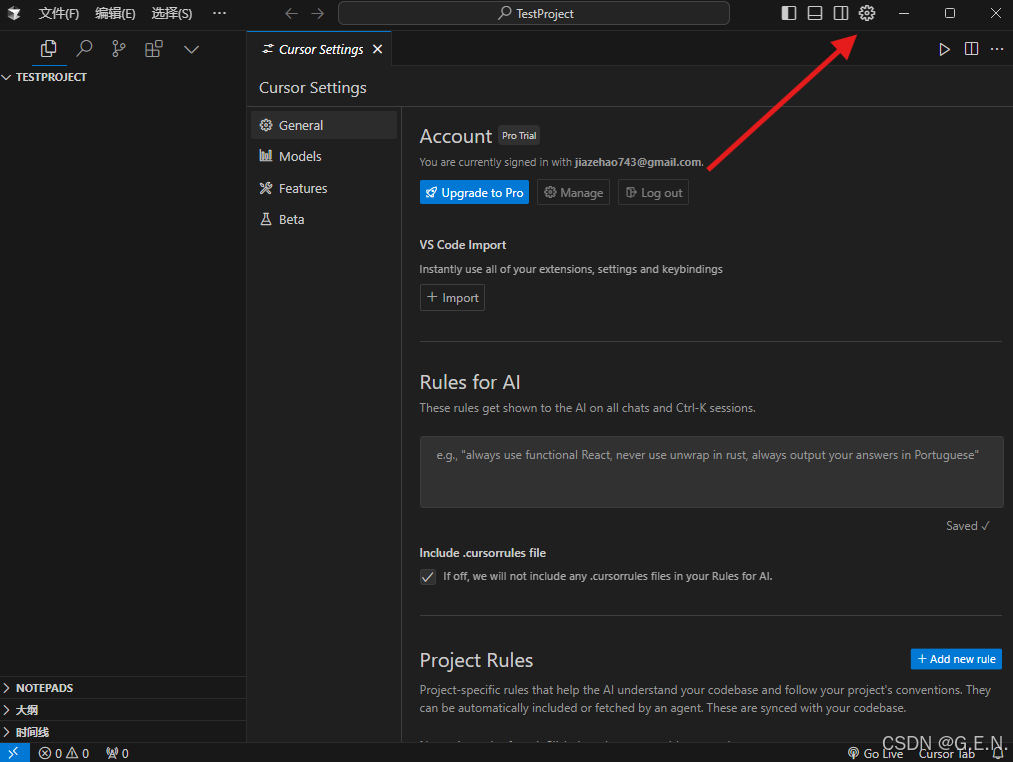1013x762 pixels.
Task: Toggle the bottom panel layout icon
Action: coord(815,14)
